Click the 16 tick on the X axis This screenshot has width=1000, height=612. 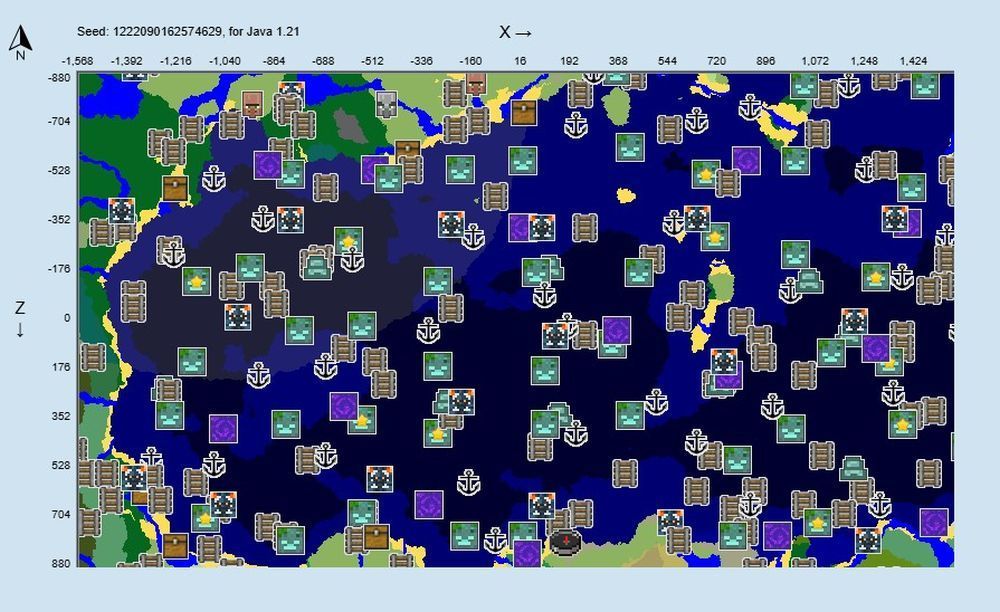(x=520, y=61)
